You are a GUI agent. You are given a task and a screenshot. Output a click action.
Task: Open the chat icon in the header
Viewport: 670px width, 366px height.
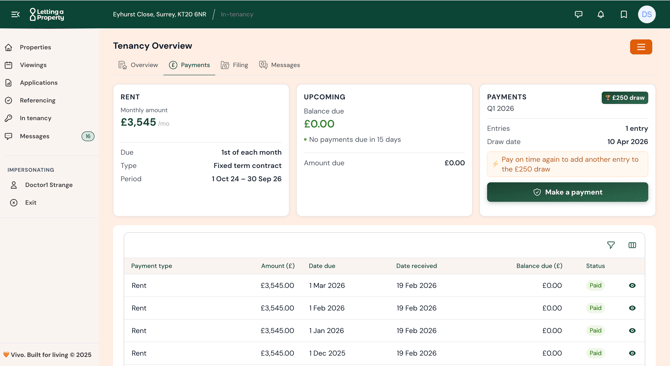[x=579, y=15]
